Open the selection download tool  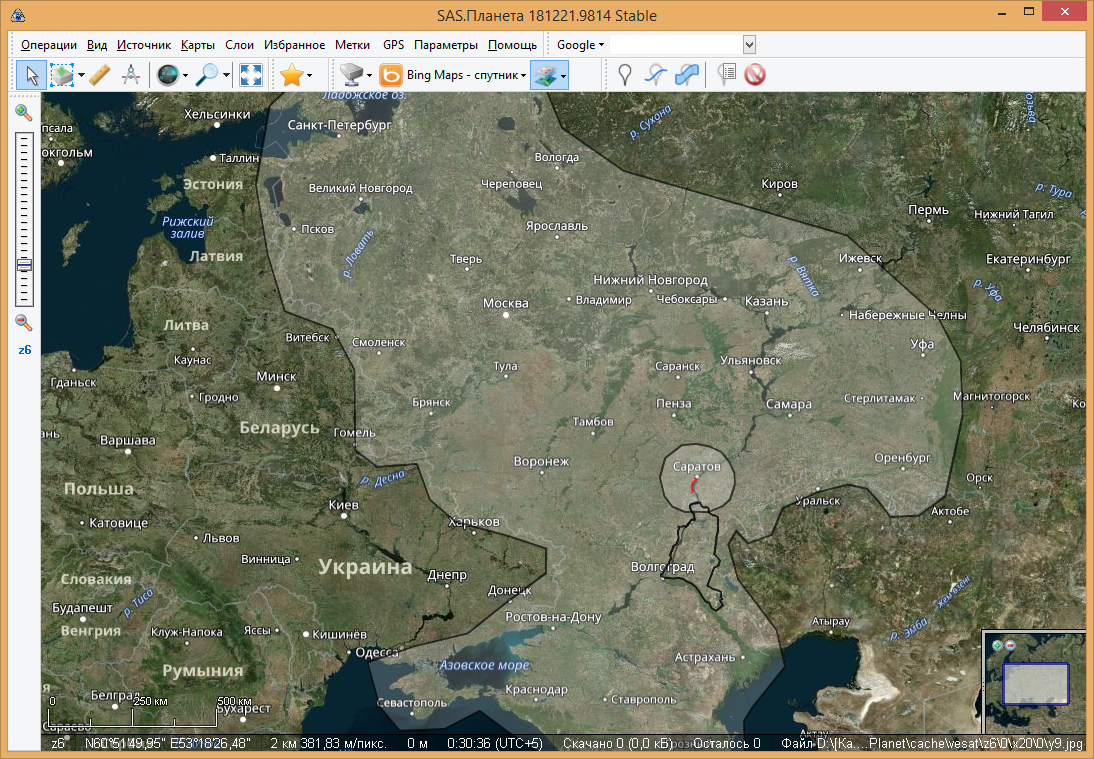coord(61,75)
